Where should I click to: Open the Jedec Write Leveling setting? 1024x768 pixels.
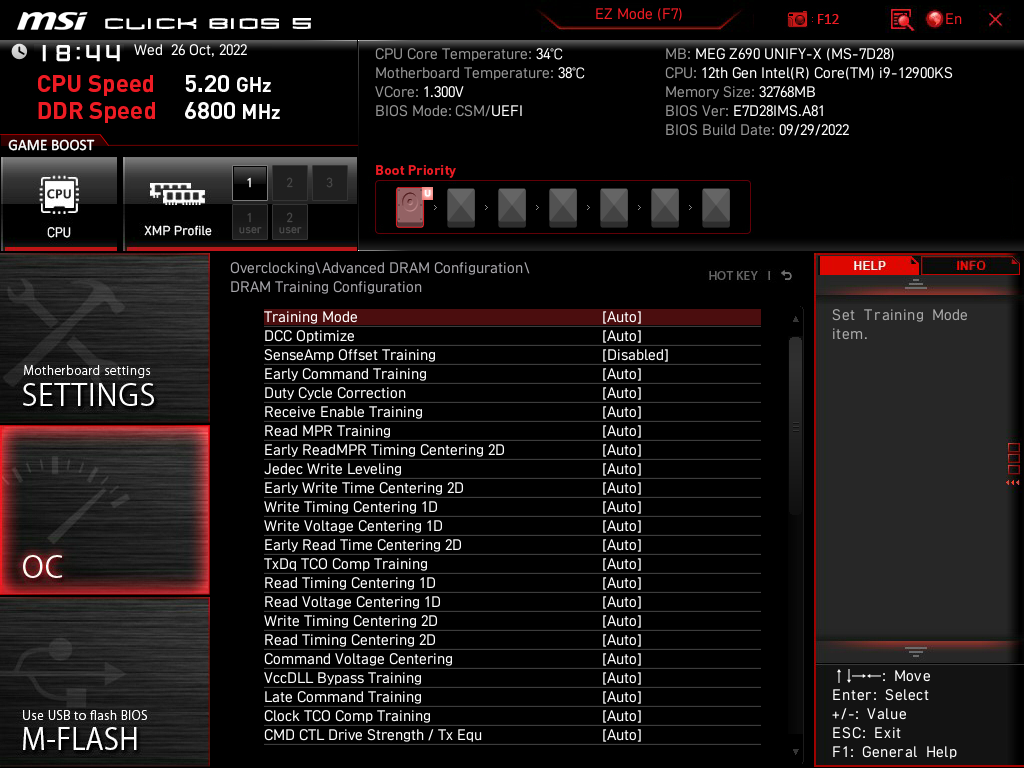click(x=512, y=469)
